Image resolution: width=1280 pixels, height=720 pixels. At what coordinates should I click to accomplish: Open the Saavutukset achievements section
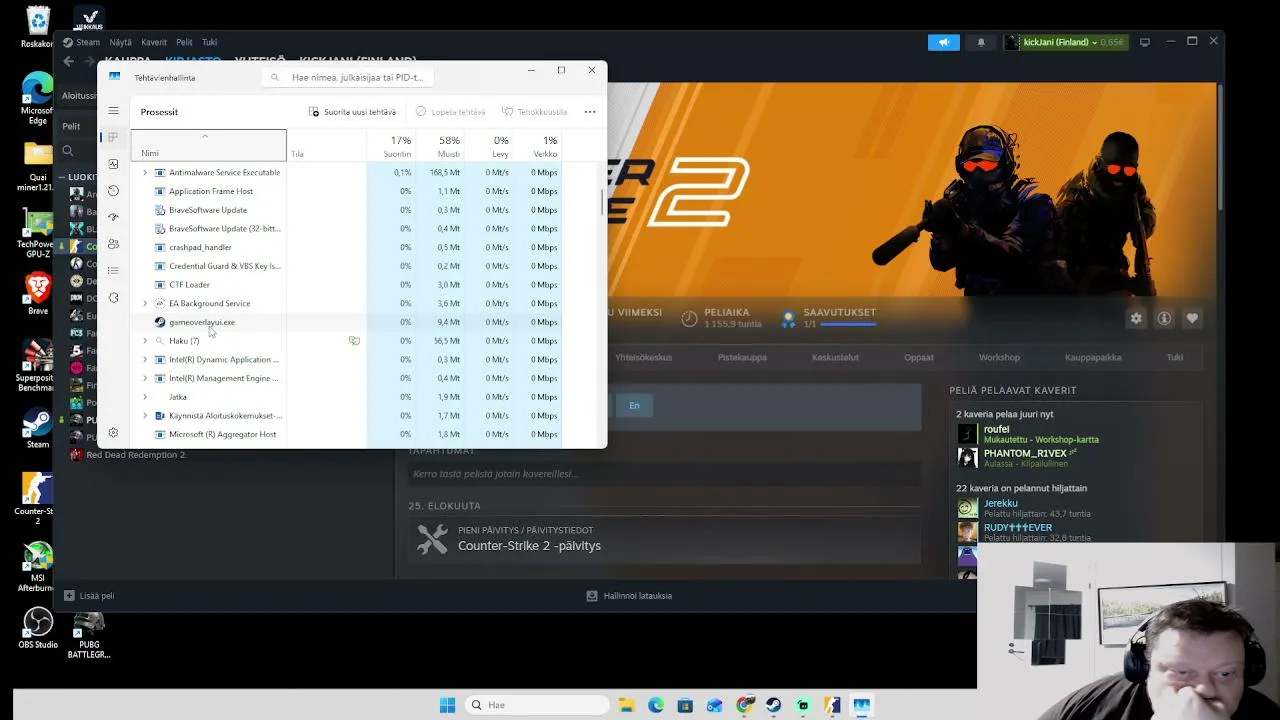(x=828, y=318)
